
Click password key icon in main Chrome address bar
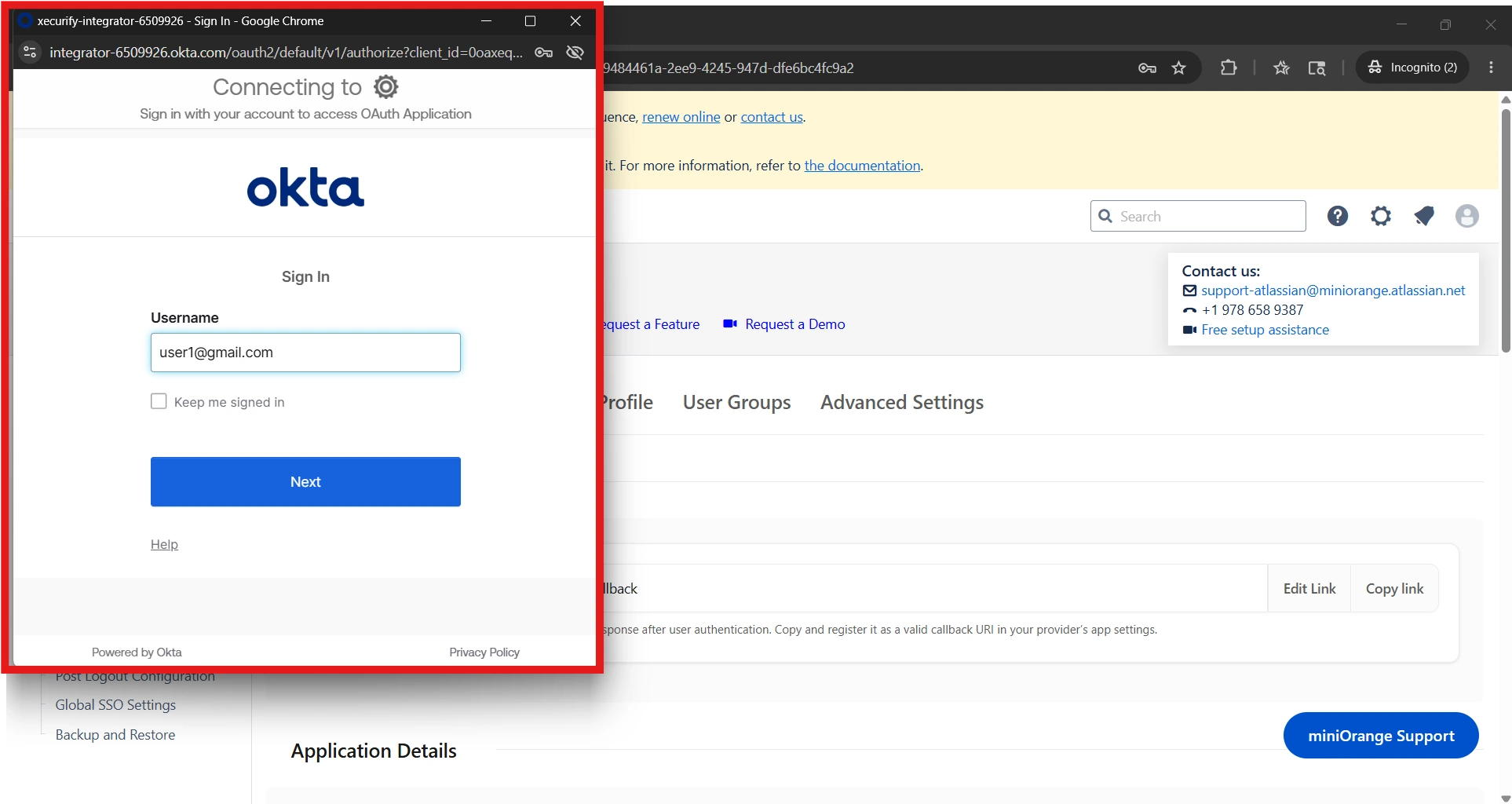tap(1147, 68)
